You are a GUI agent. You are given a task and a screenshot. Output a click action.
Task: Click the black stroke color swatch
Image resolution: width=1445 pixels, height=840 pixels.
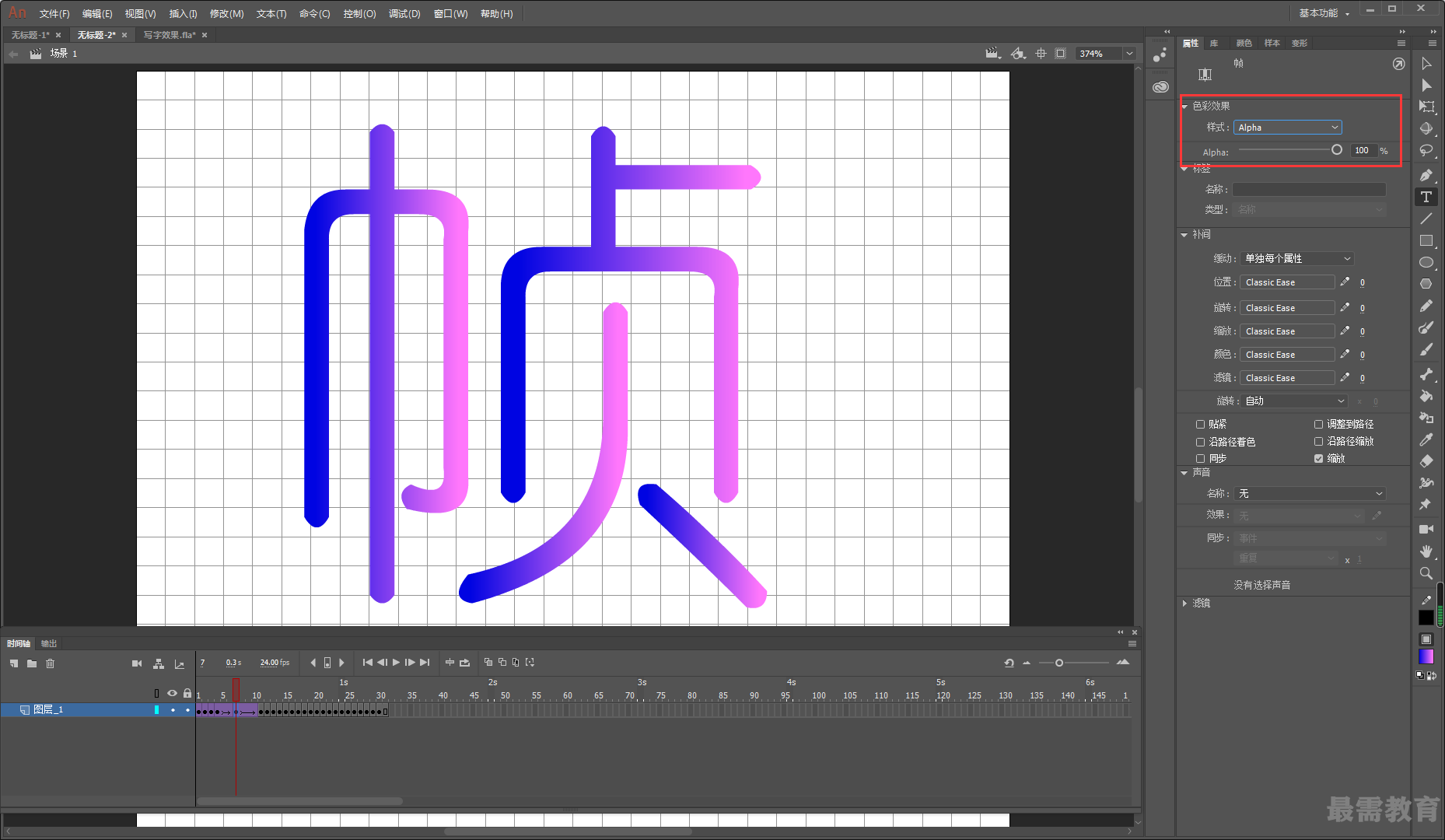[x=1426, y=618]
